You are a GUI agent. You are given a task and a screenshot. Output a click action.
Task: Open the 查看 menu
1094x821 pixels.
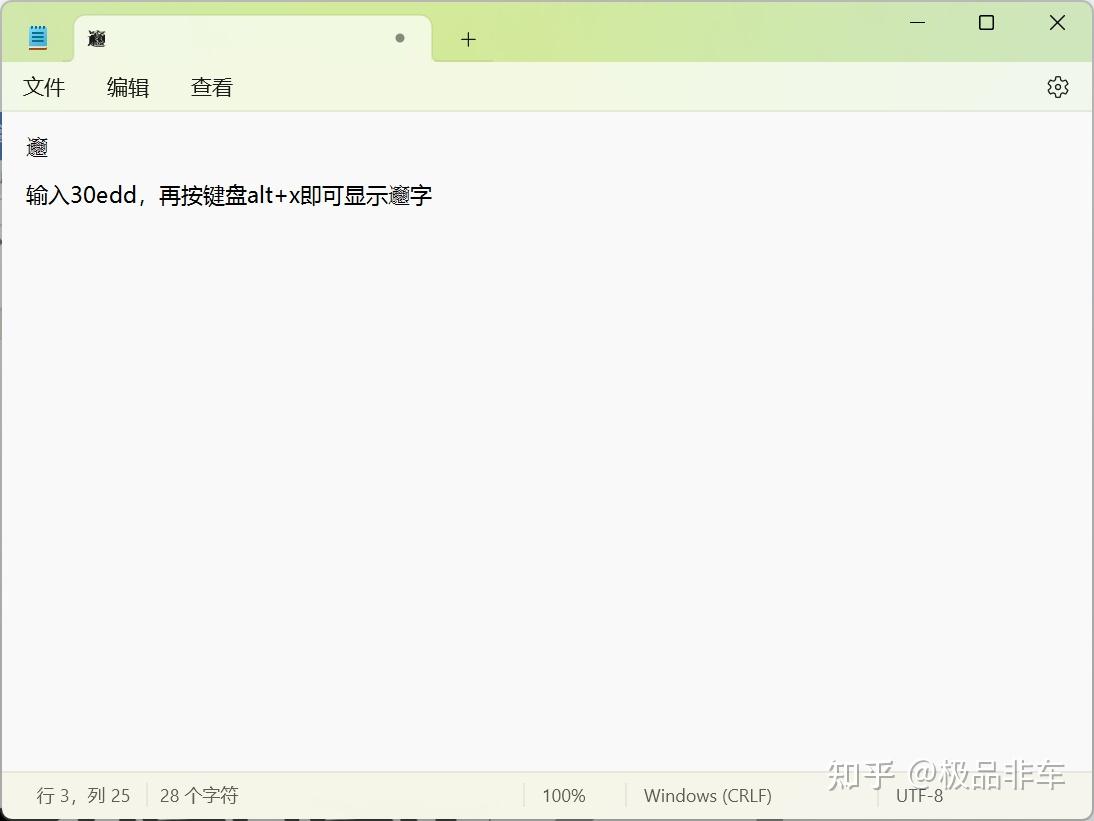pos(211,87)
